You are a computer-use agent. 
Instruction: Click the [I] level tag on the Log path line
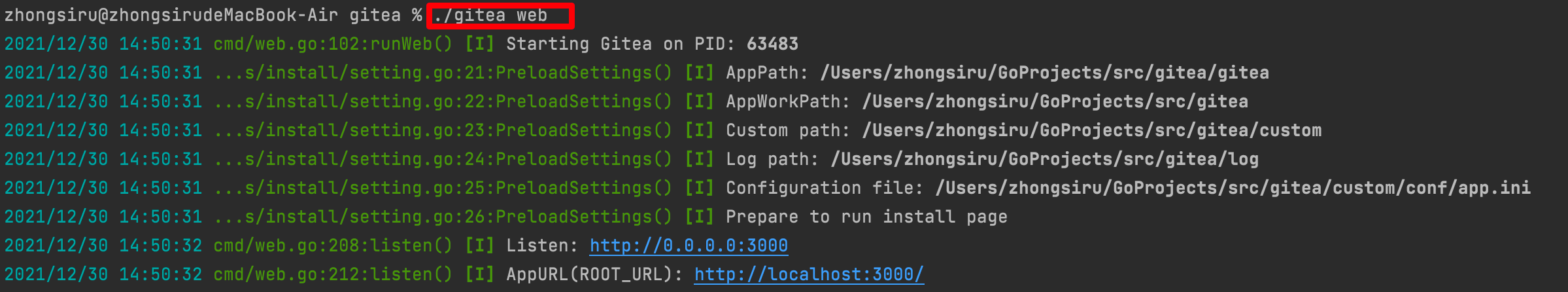tap(699, 159)
